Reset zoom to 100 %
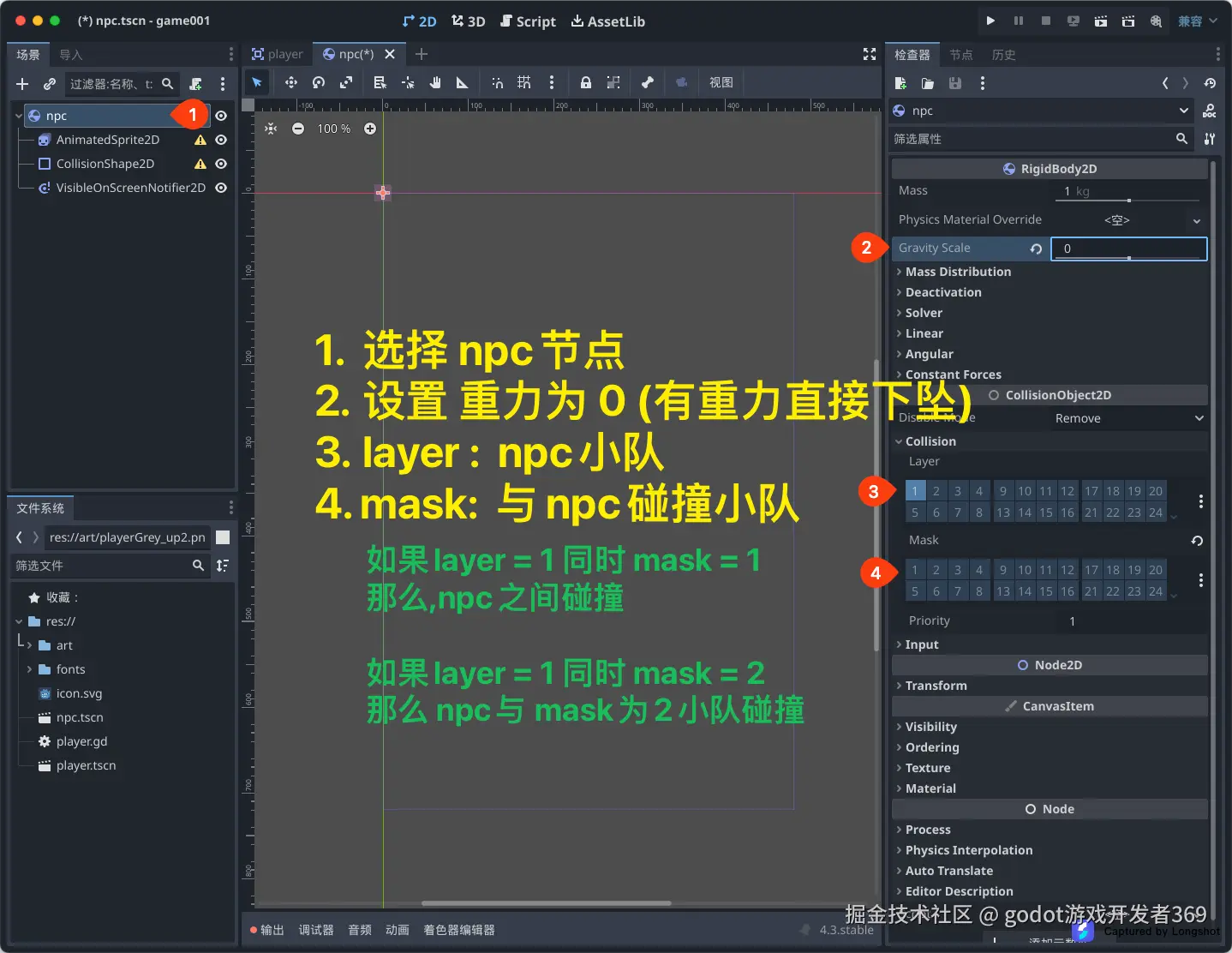 (x=334, y=129)
